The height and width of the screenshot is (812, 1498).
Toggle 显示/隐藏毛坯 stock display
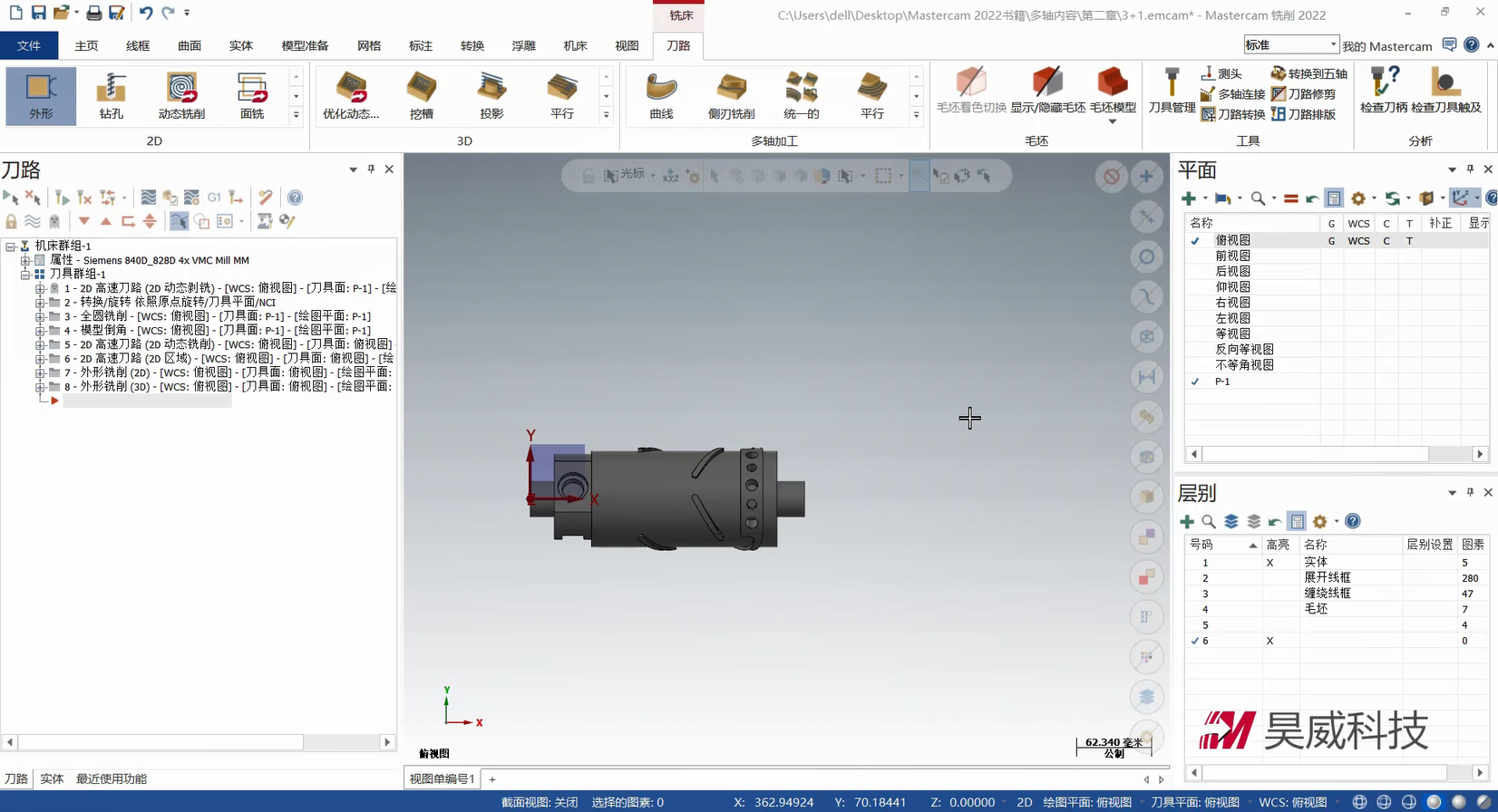[1047, 92]
